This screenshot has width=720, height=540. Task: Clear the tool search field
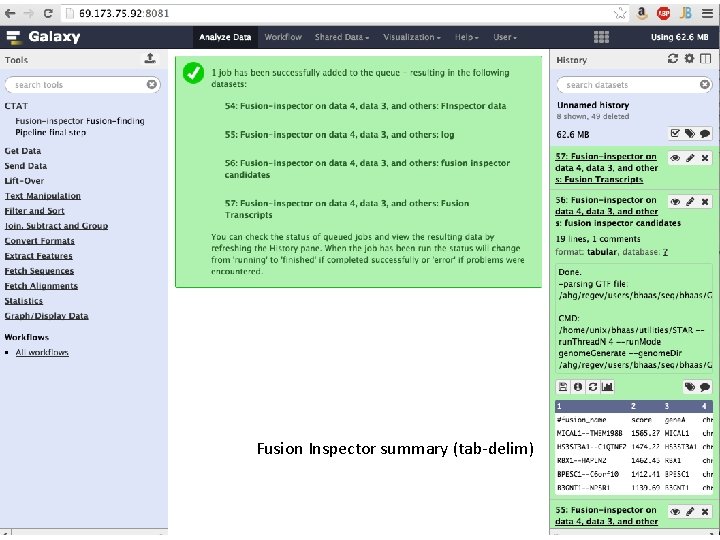[152, 84]
